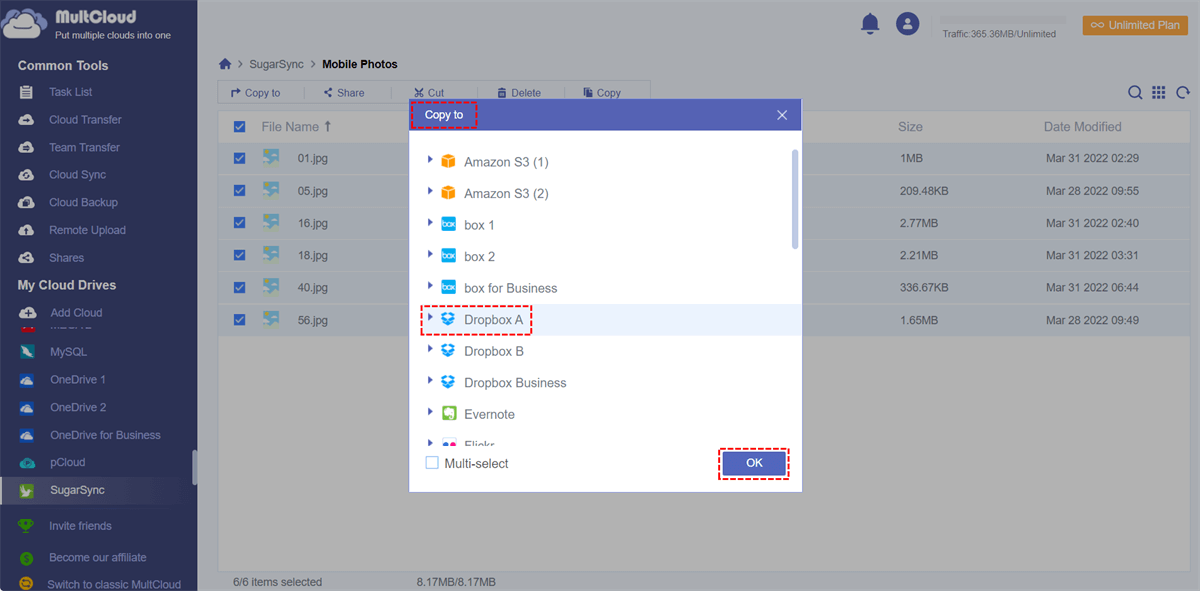Click the box for Business icon

[448, 287]
